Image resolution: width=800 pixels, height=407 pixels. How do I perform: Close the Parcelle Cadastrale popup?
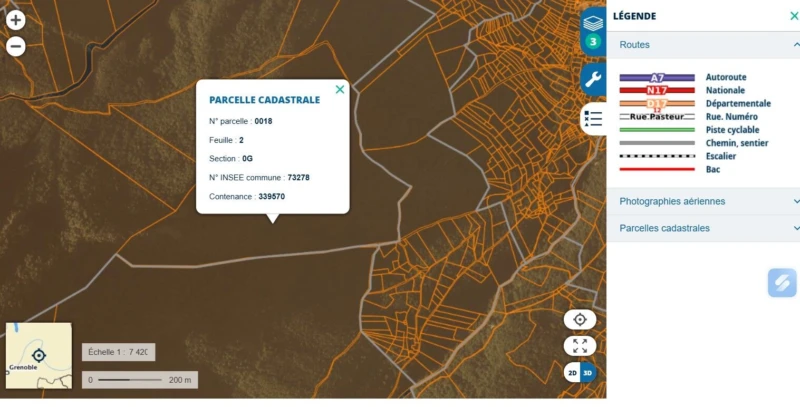click(x=340, y=90)
